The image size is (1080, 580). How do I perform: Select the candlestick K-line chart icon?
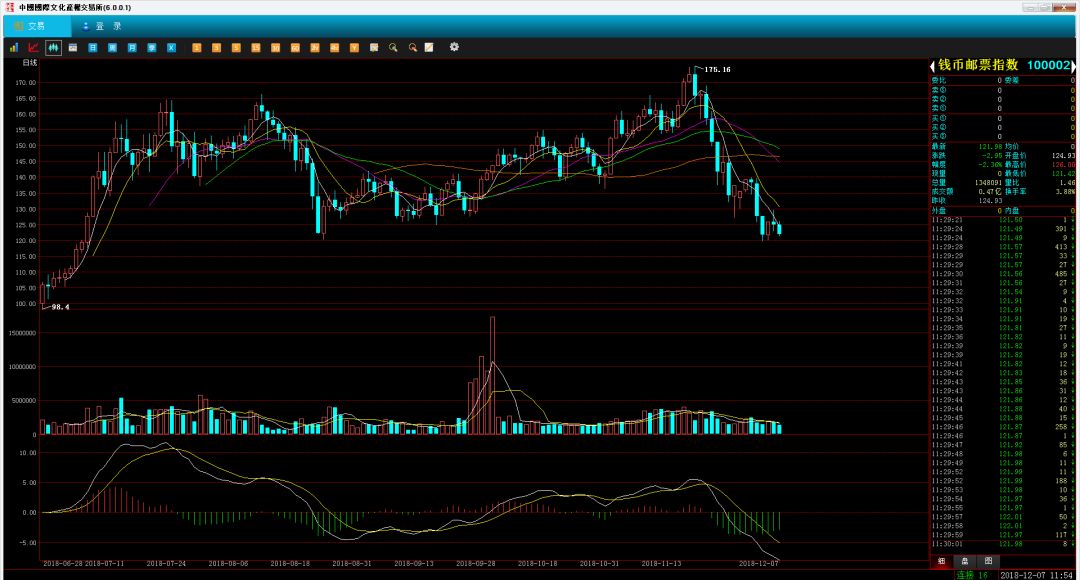tap(53, 48)
